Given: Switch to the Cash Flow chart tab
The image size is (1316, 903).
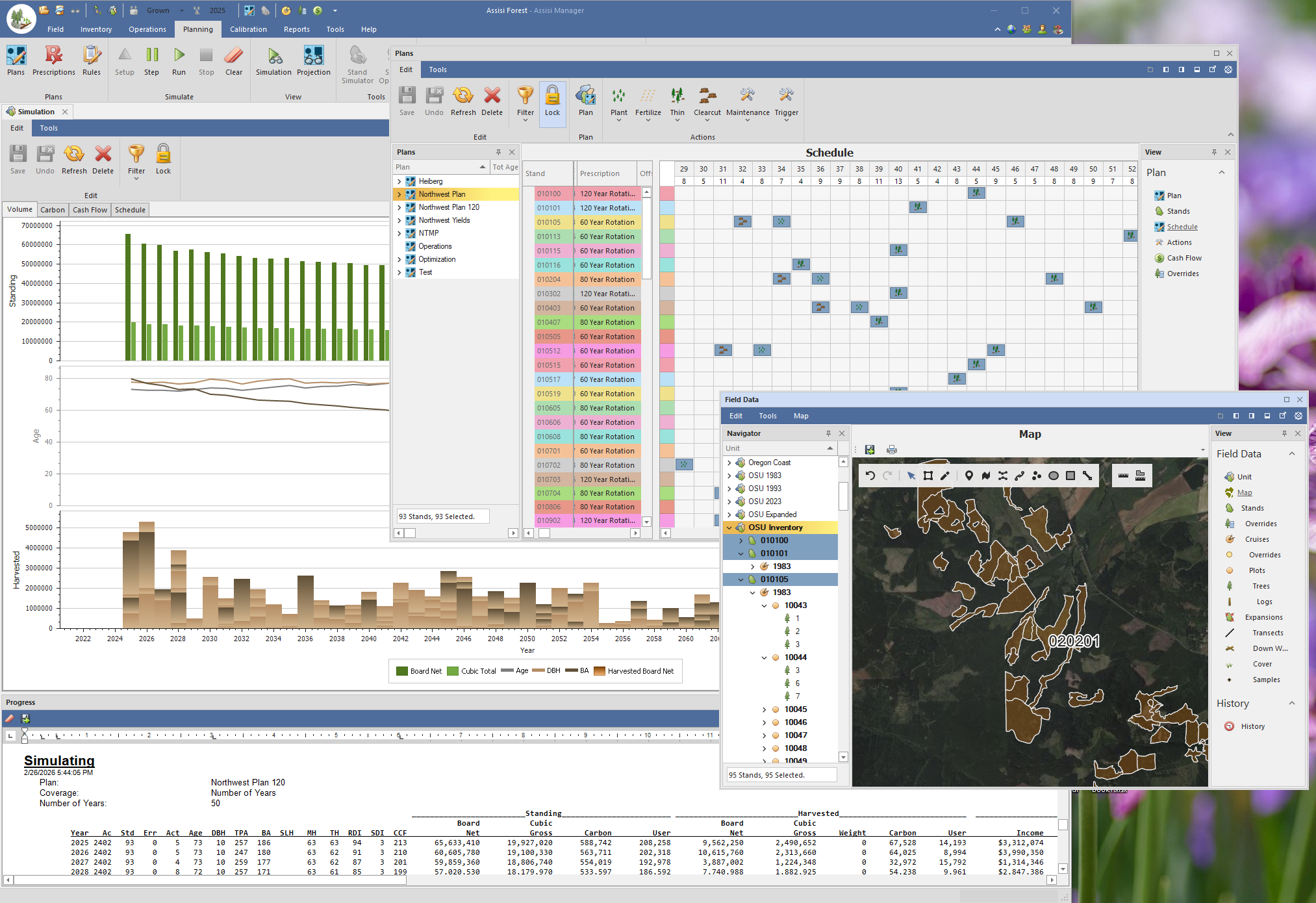Looking at the screenshot, I should pyautogui.click(x=90, y=210).
